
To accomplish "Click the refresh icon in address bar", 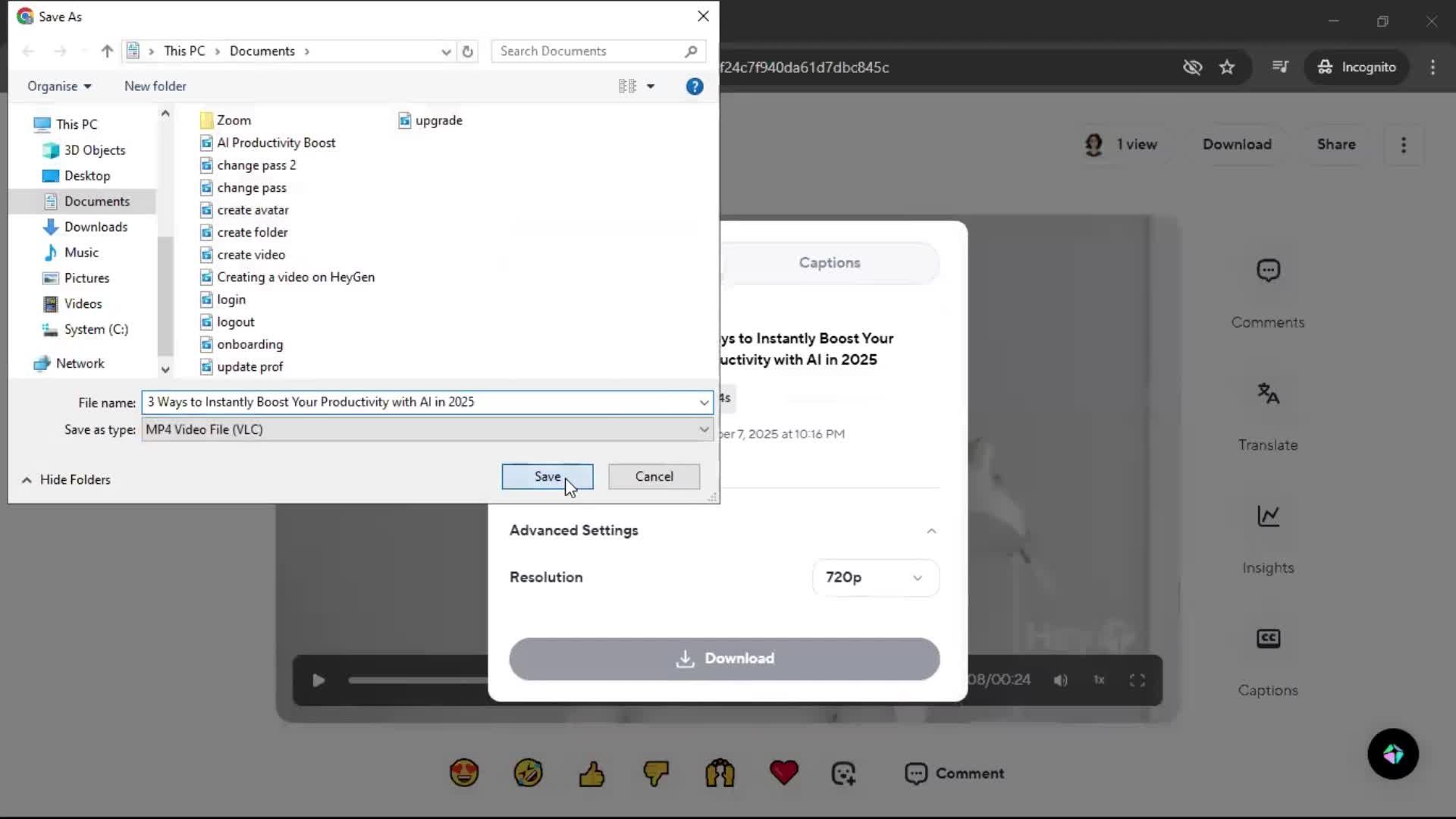I will coord(468,52).
